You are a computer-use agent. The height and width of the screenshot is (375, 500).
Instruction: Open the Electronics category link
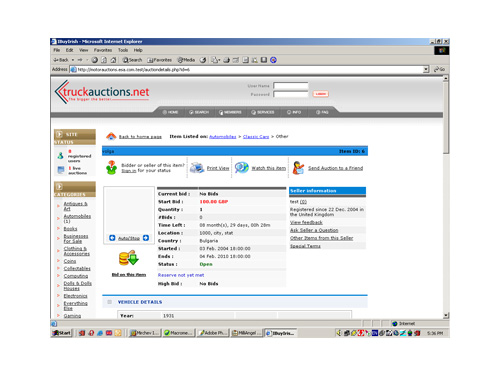(75, 296)
